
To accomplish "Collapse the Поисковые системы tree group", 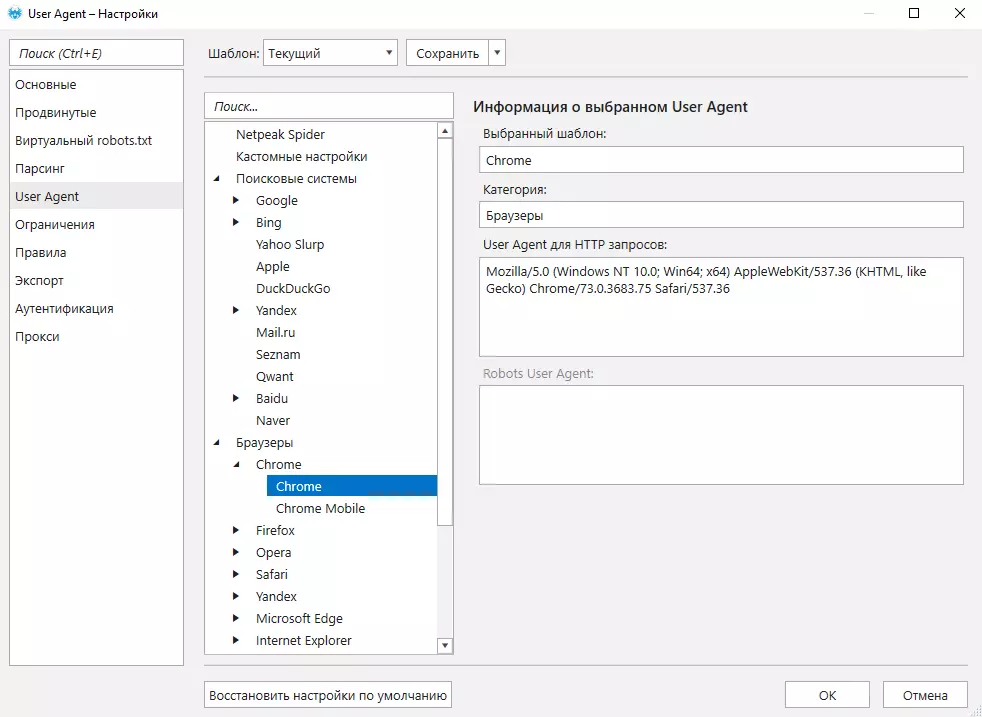I will click(217, 179).
